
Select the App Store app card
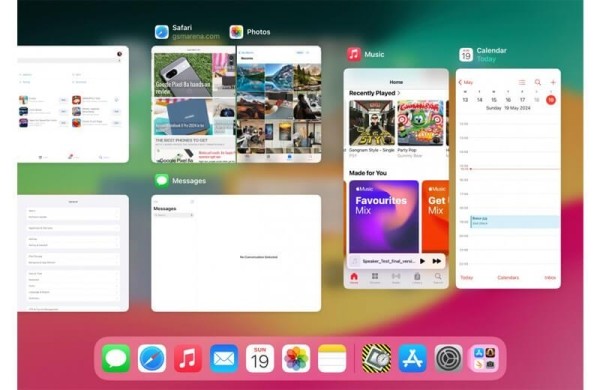tap(73, 104)
